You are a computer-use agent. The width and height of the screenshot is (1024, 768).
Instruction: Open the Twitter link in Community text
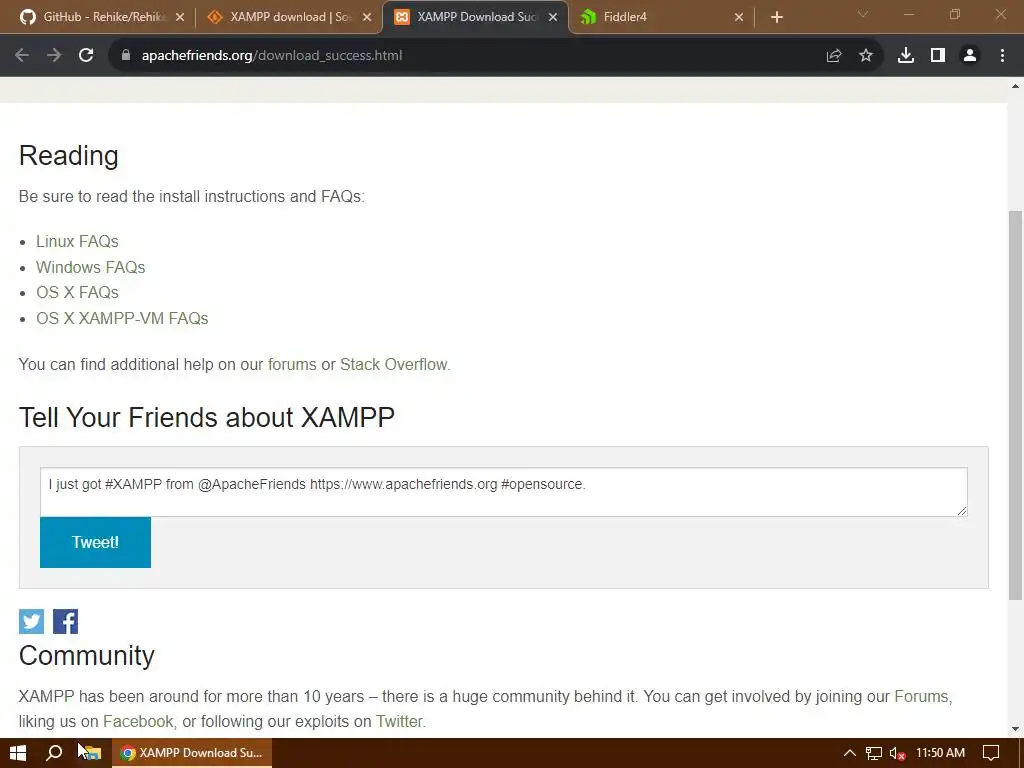400,722
